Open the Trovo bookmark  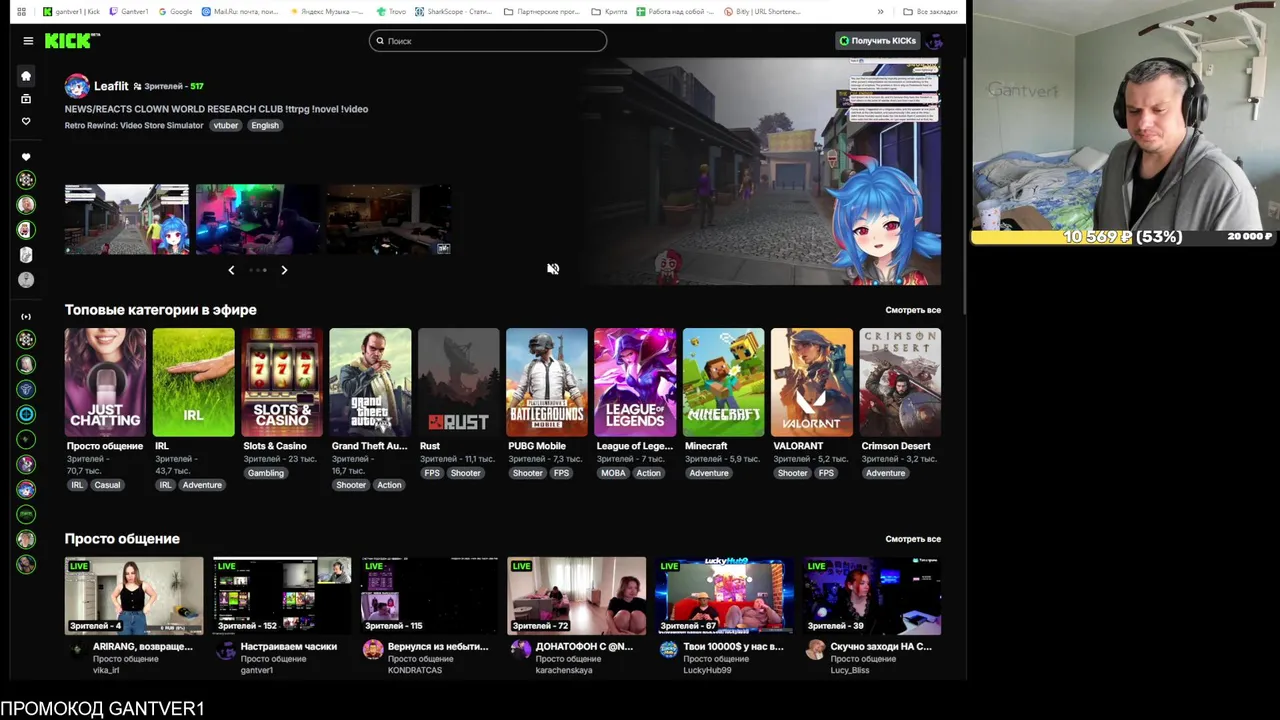pyautogui.click(x=392, y=12)
